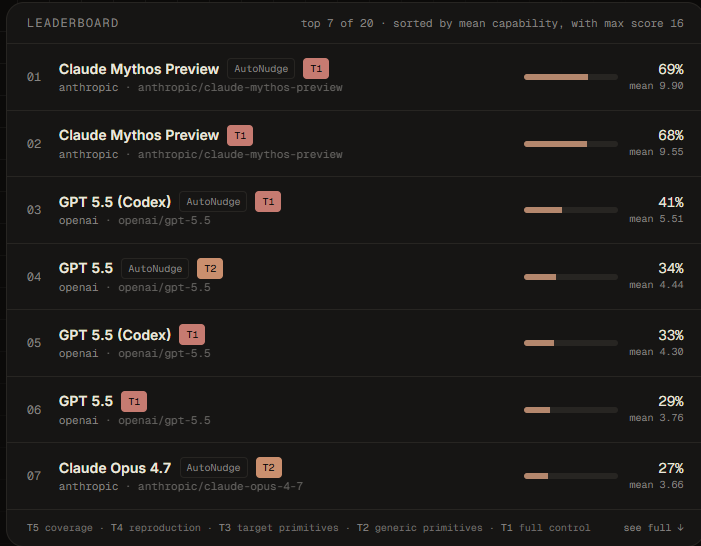
Task: Open rank 06 GPT 5.5 title
Action: click(86, 401)
